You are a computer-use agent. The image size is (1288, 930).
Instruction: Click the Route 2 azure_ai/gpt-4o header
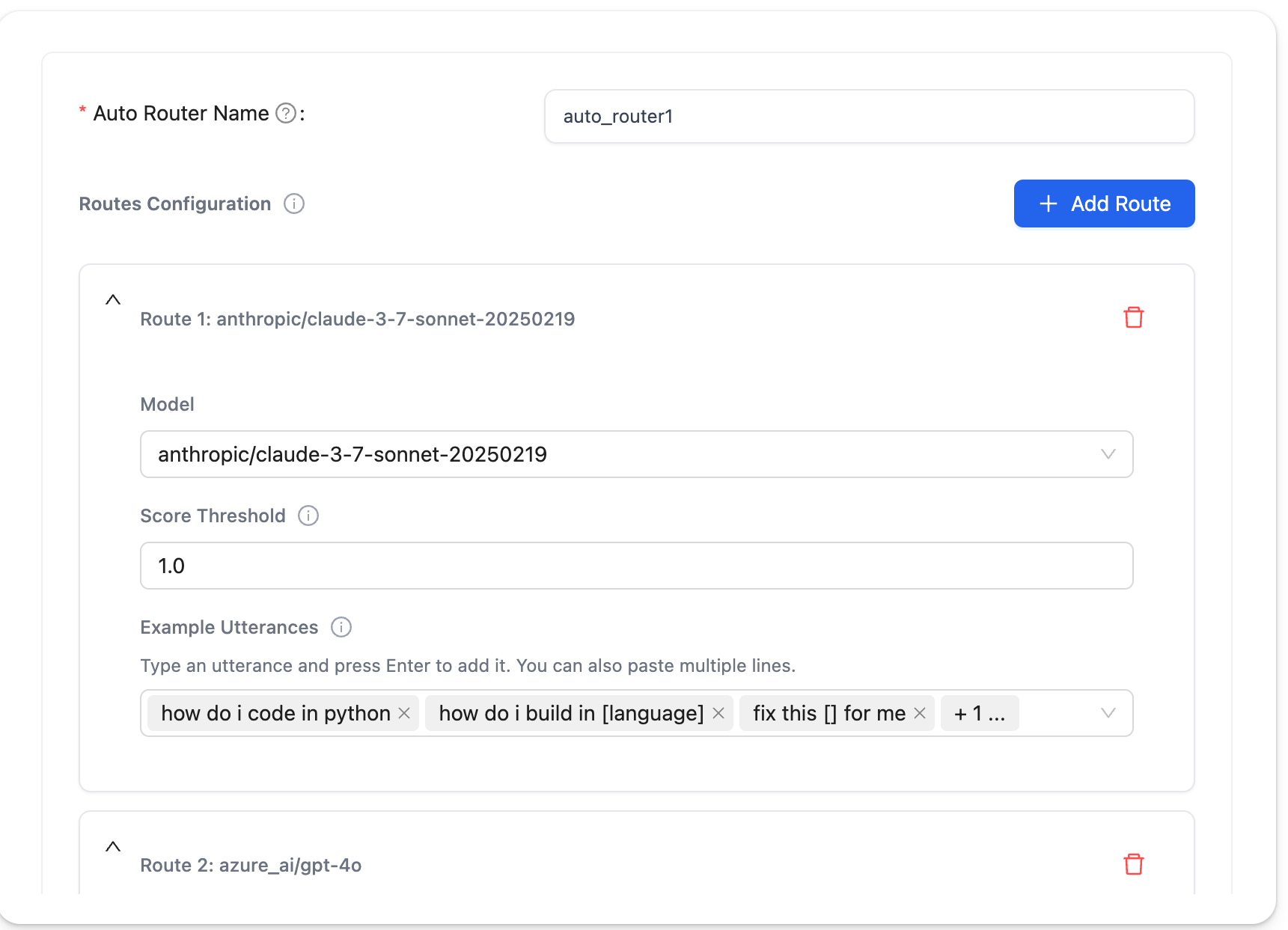coord(251,865)
